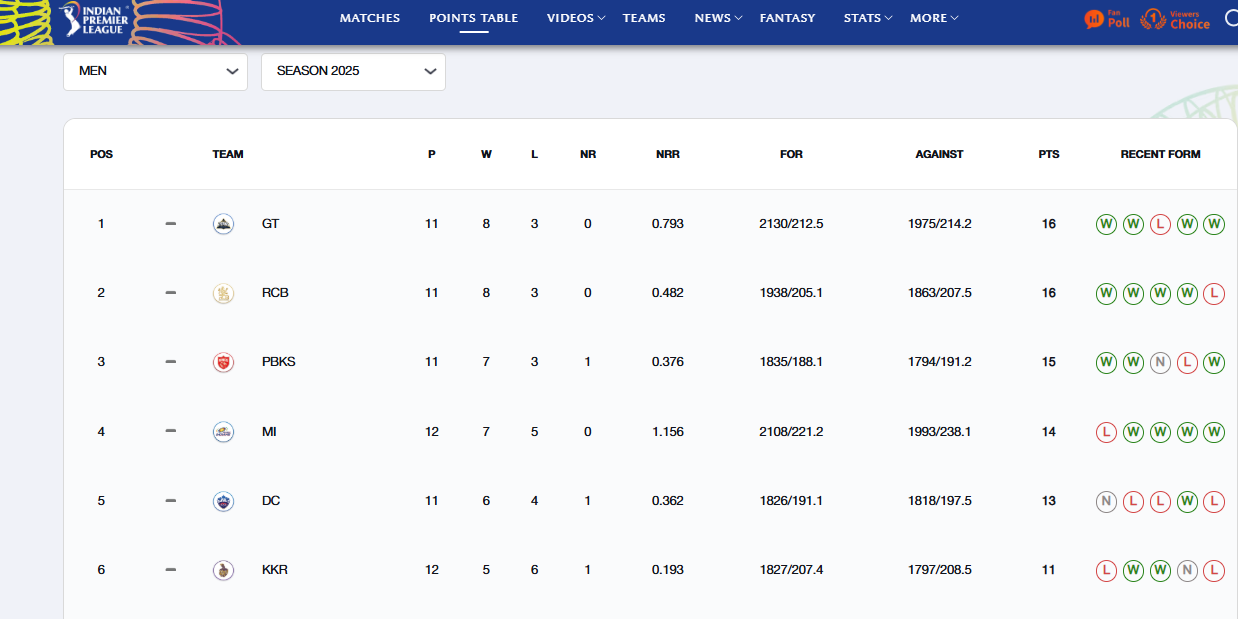Viewport: 1238px width, 619px height.
Task: Click the DC team logo
Action: coord(224,501)
